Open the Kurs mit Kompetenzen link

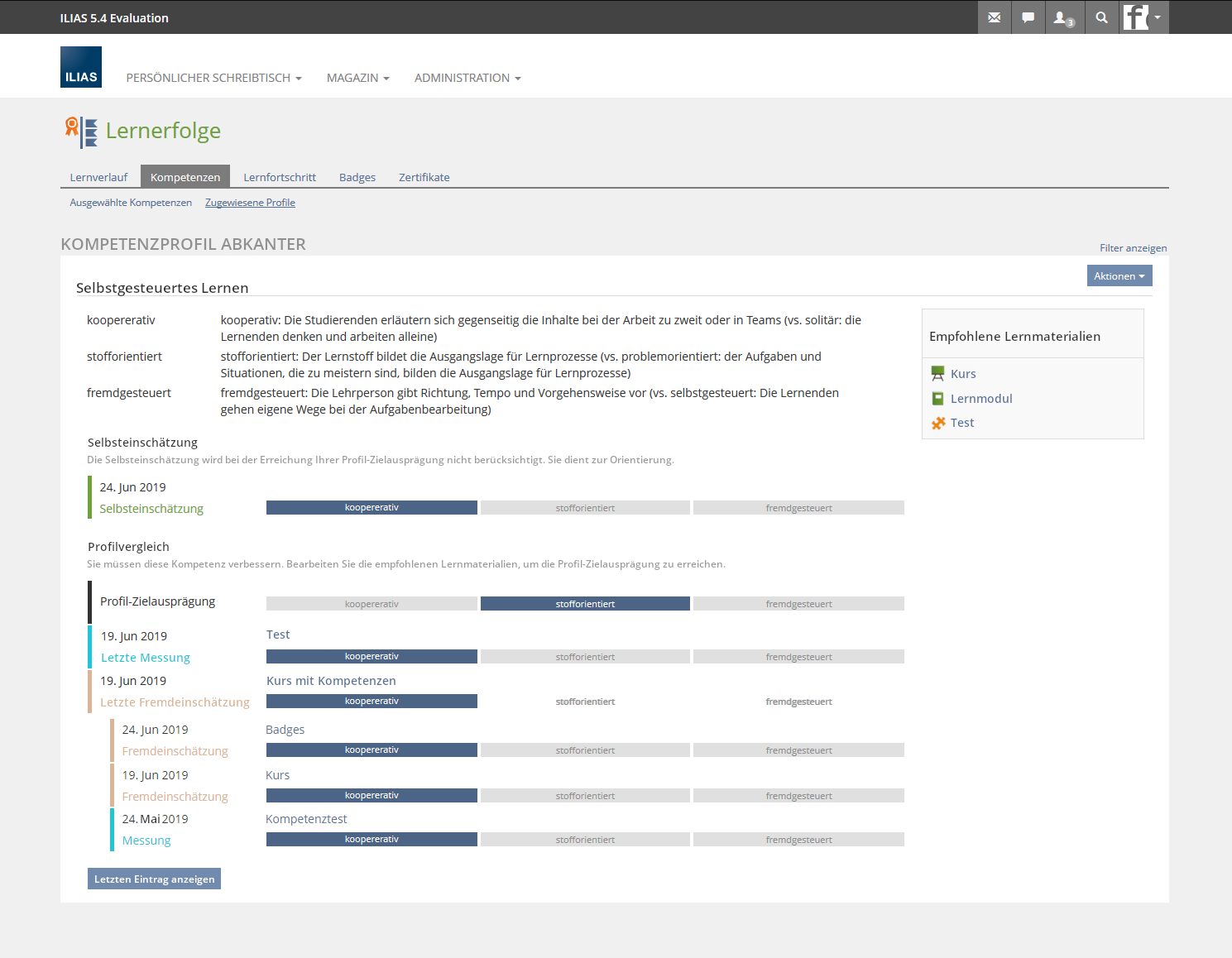(331, 681)
